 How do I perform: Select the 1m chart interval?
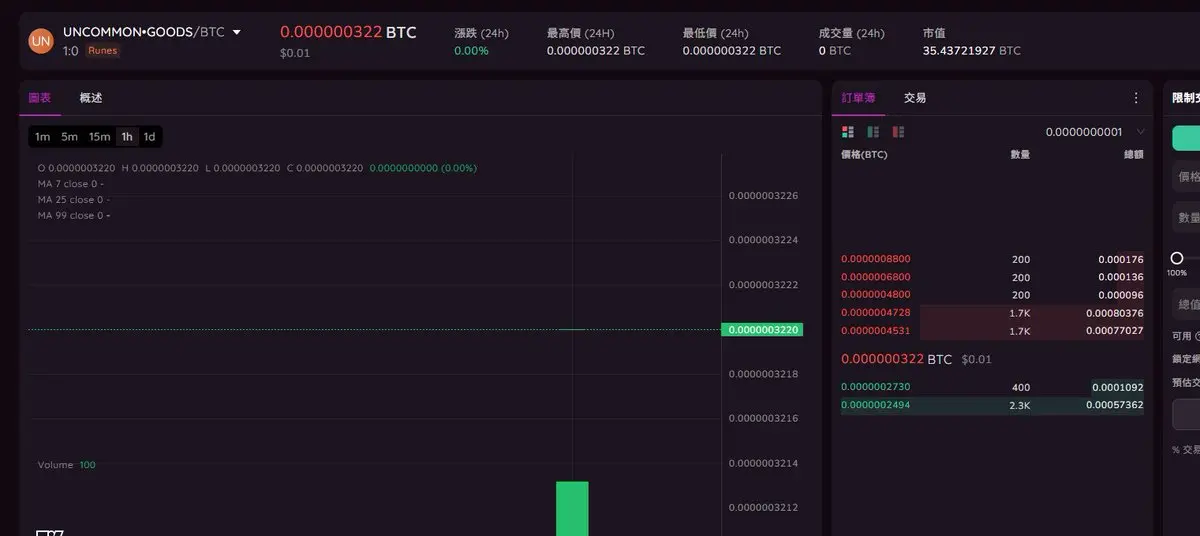click(42, 137)
